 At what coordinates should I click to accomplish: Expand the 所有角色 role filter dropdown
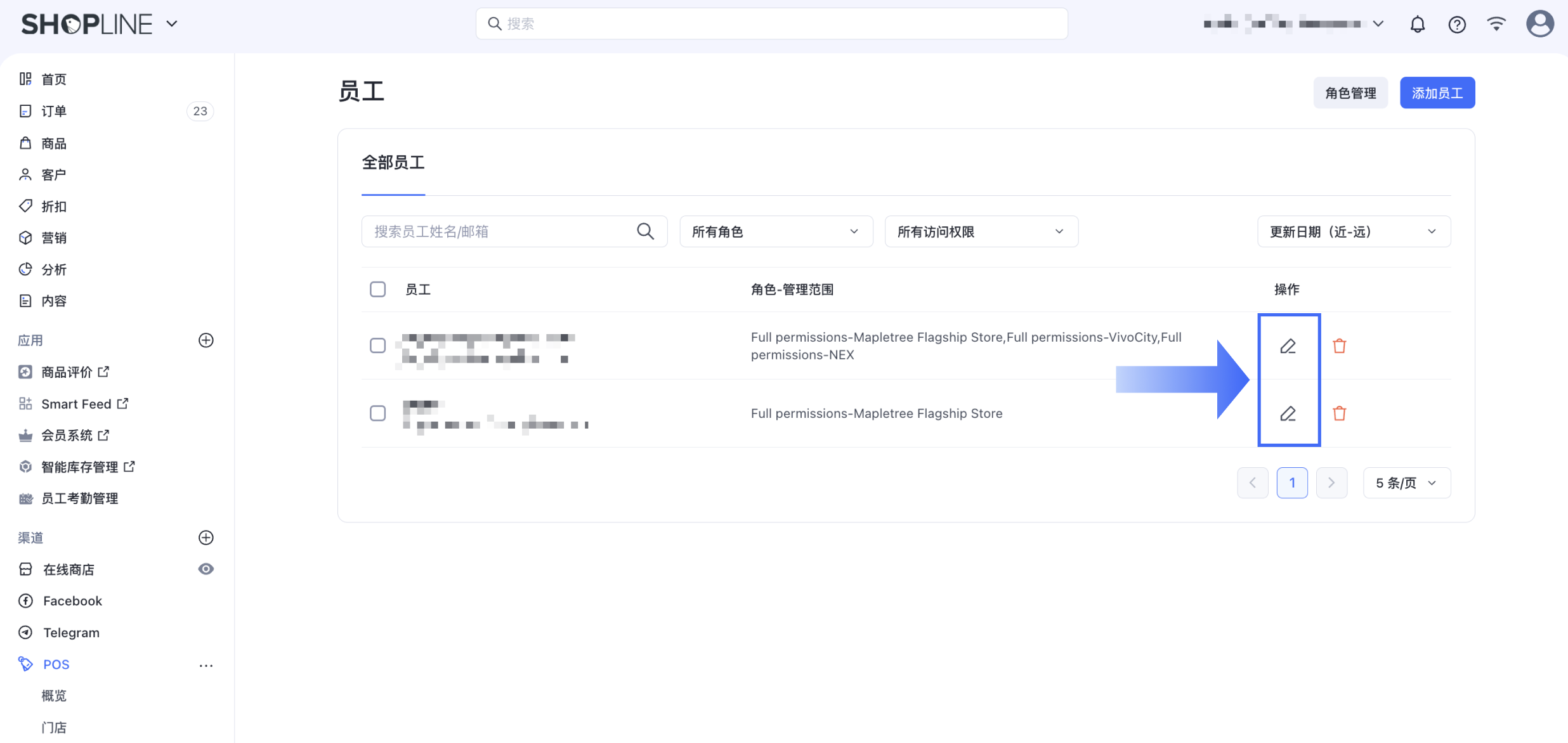[x=776, y=231]
